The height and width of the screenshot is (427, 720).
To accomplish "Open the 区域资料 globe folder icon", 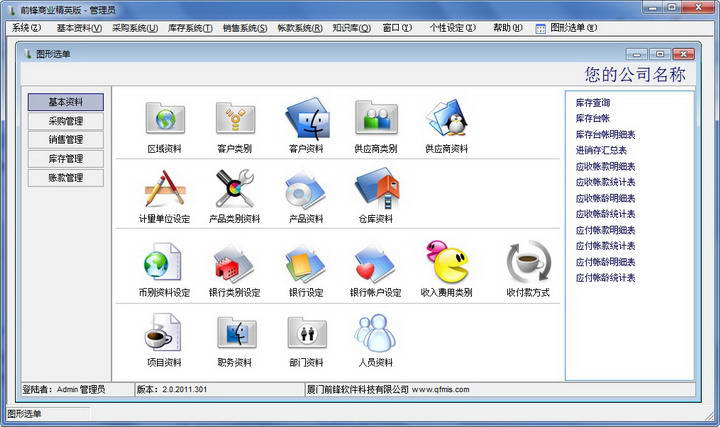I will [165, 118].
